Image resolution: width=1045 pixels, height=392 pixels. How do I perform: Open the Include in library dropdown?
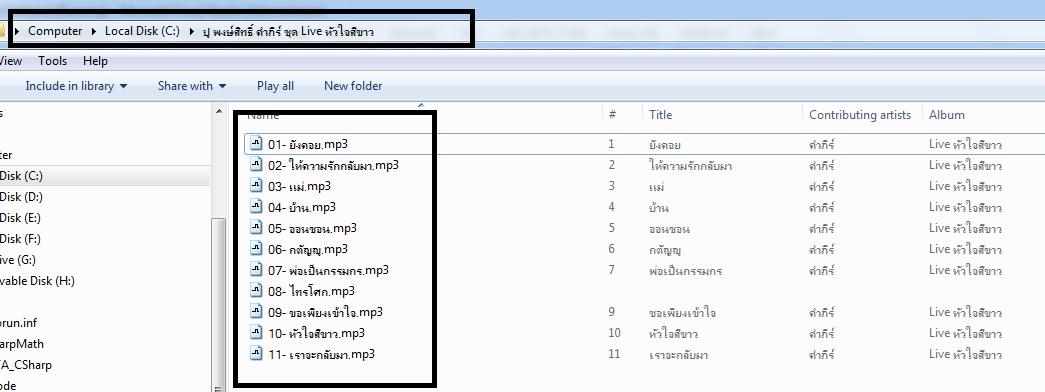76,86
